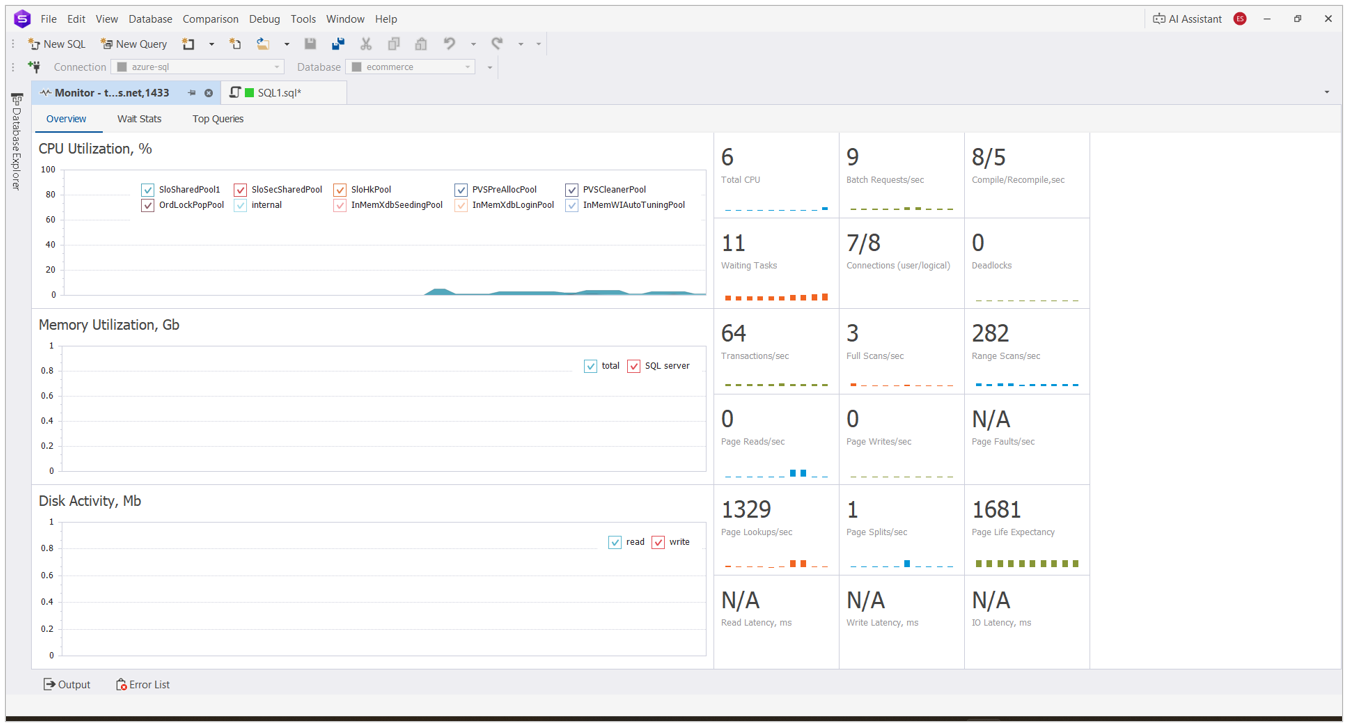1347x725 pixels.
Task: Click the Error List icon
Action: pos(121,685)
